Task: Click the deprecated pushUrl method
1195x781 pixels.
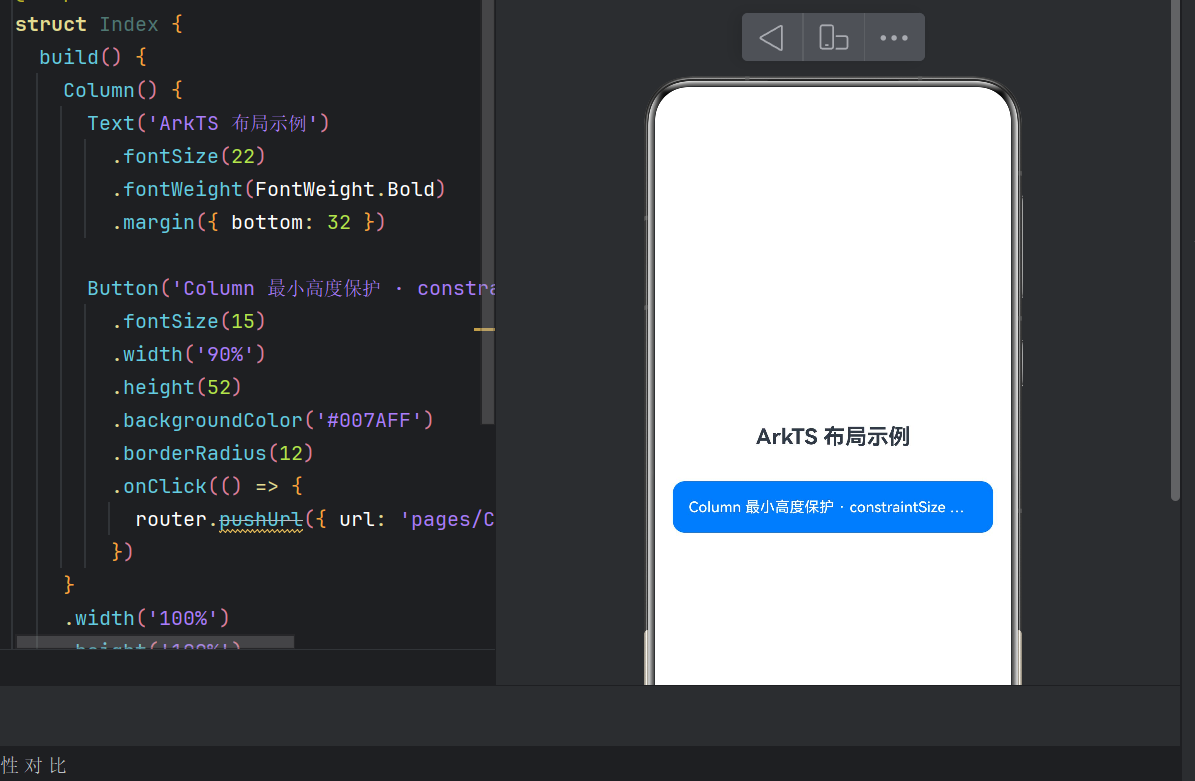Action: 261,520
